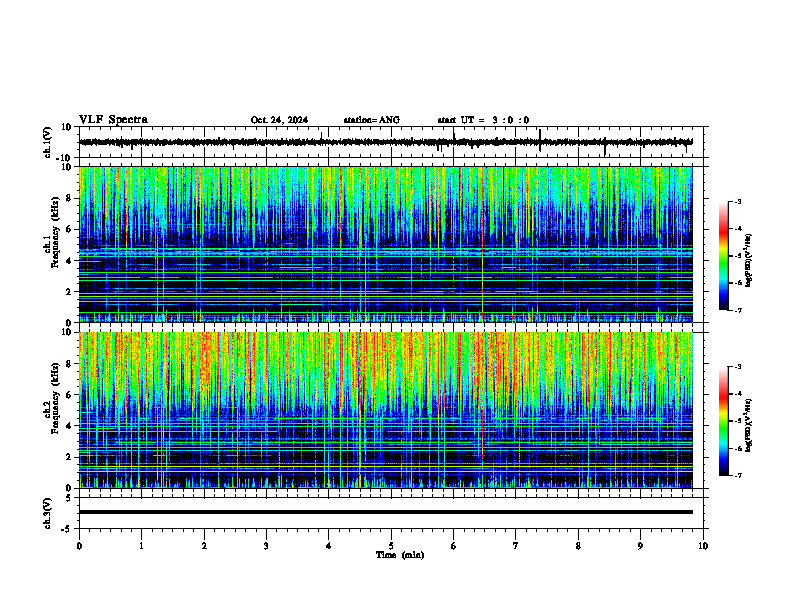Click inside the ch.1 frequency spectrogram
Image resolution: width=792 pixels, height=612 pixels.
point(385,244)
